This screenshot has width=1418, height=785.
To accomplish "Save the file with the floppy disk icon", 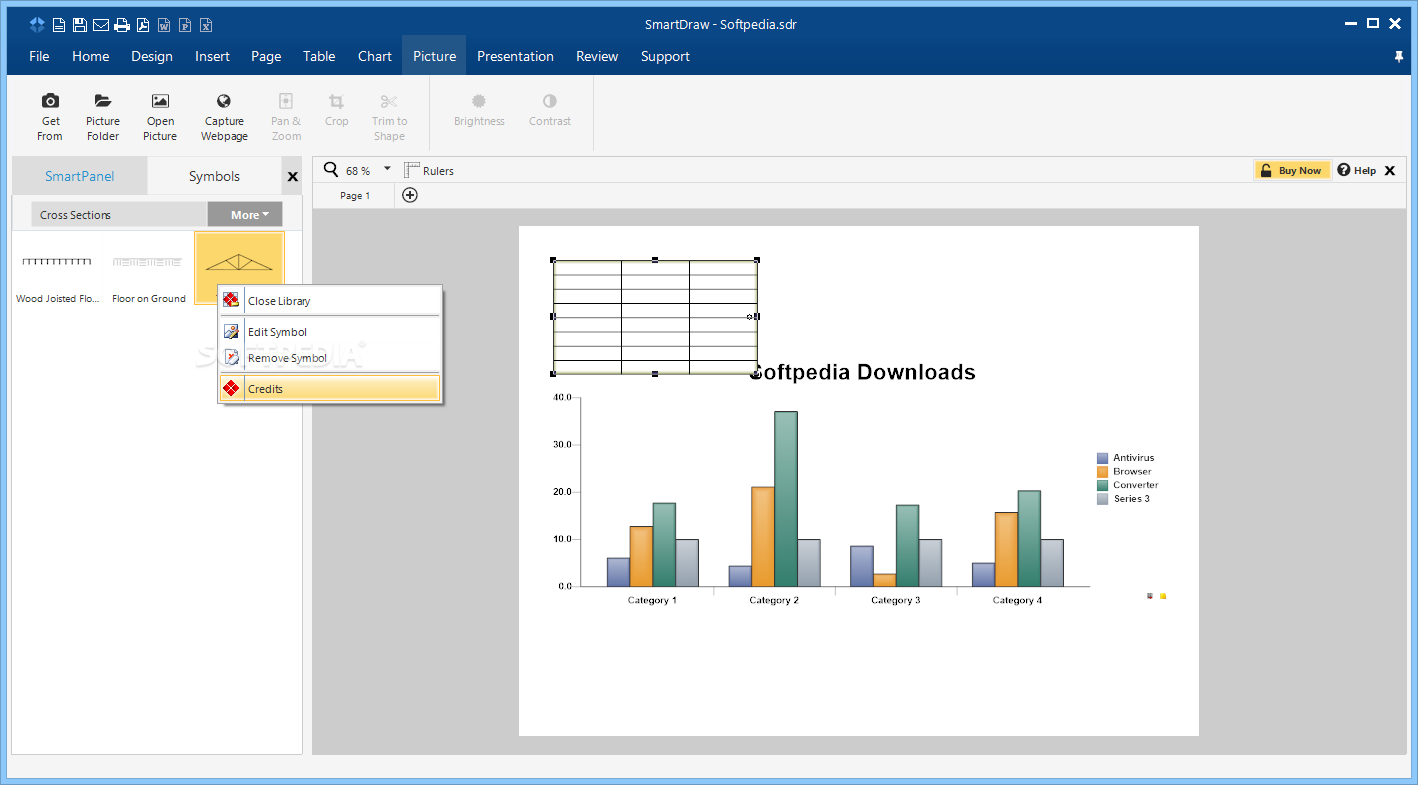I will tap(80, 25).
